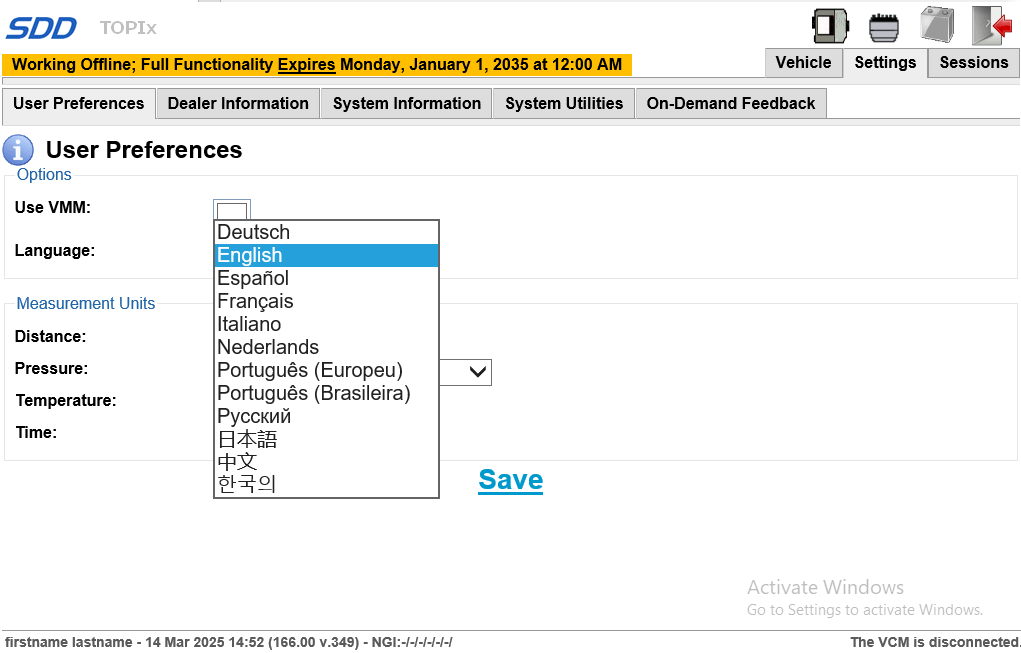The height and width of the screenshot is (653, 1021).
Task: Open the Sessions tab
Action: (x=973, y=63)
